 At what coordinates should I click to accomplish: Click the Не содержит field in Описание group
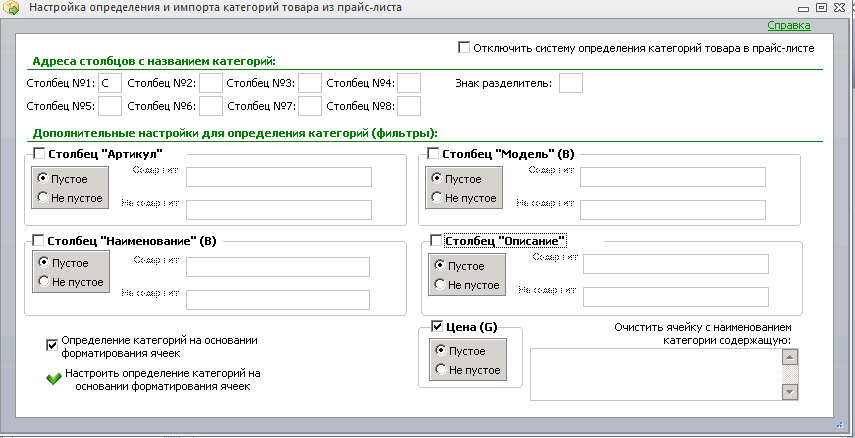676,297
